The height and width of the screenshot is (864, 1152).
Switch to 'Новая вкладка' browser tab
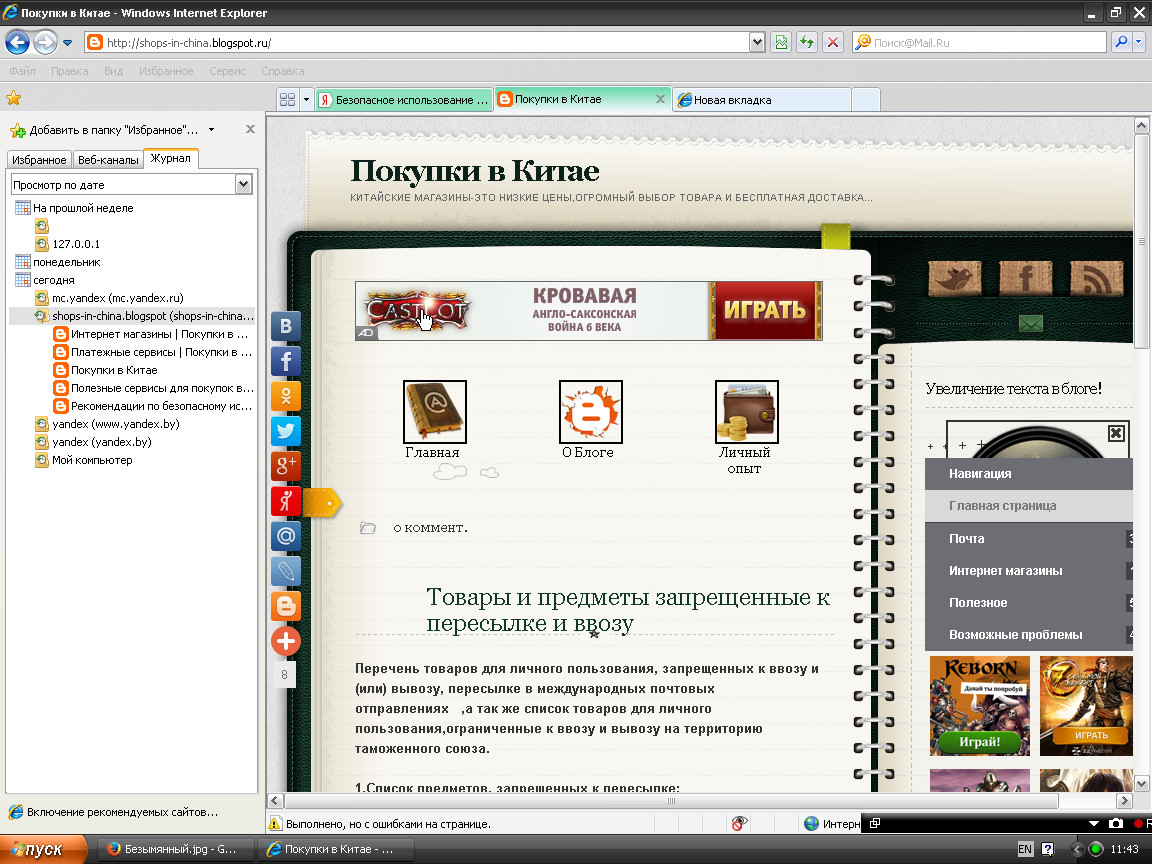[x=760, y=100]
